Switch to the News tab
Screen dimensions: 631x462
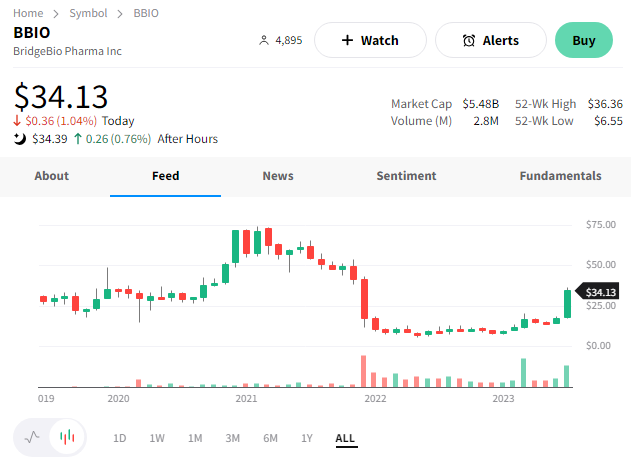278,176
